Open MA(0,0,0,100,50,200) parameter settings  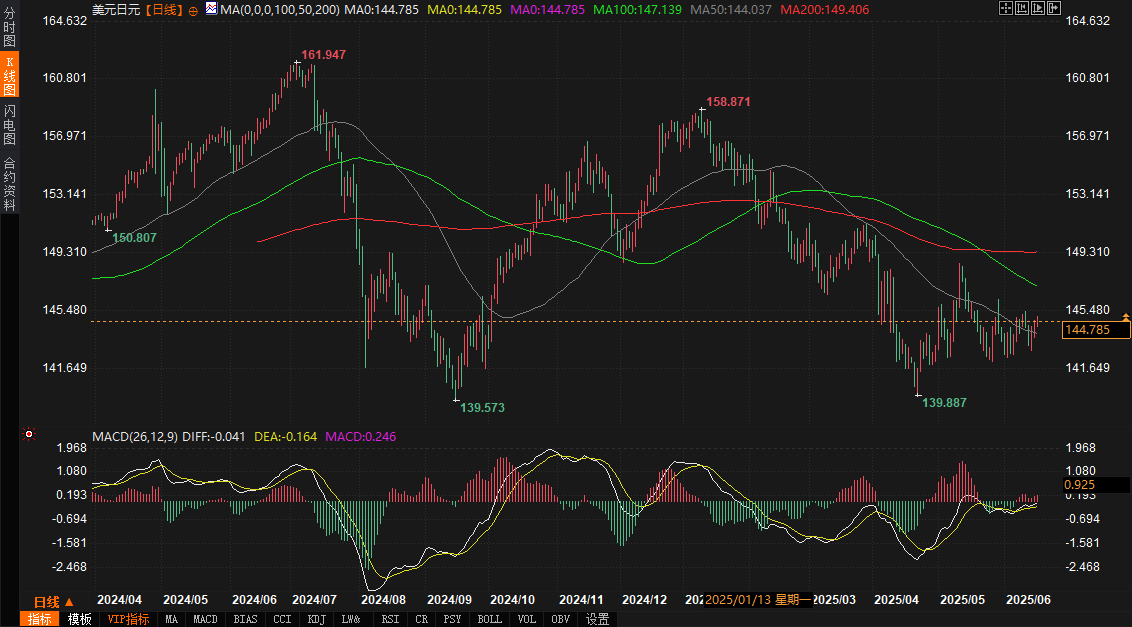click(279, 9)
